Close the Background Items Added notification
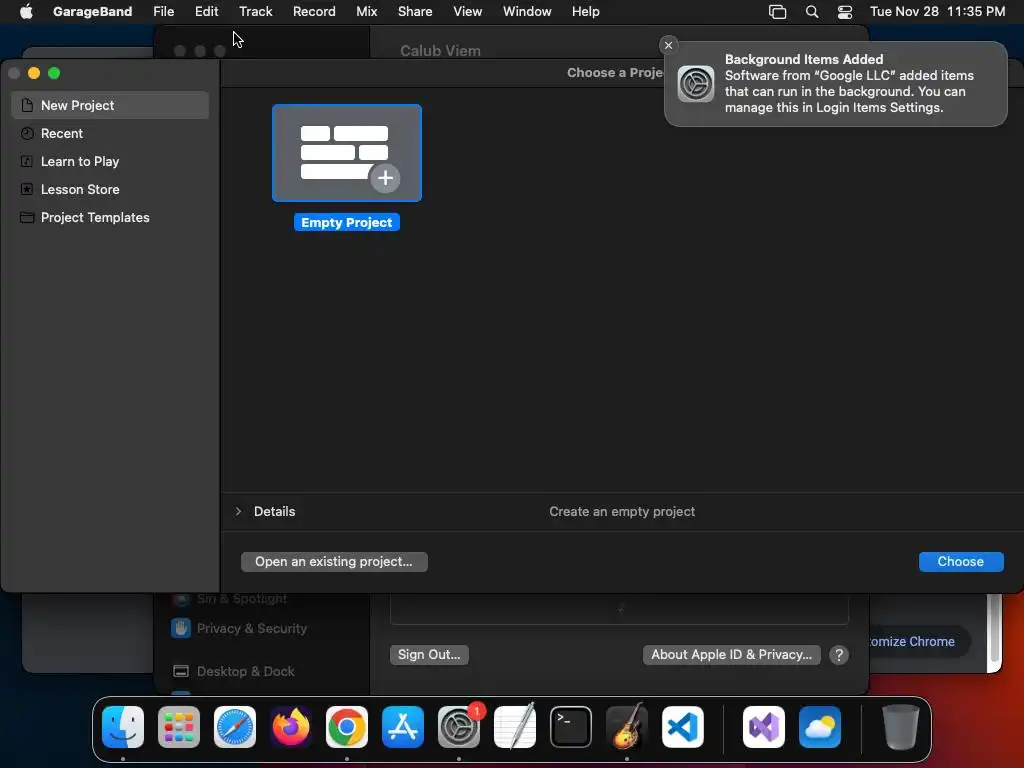 tap(668, 45)
